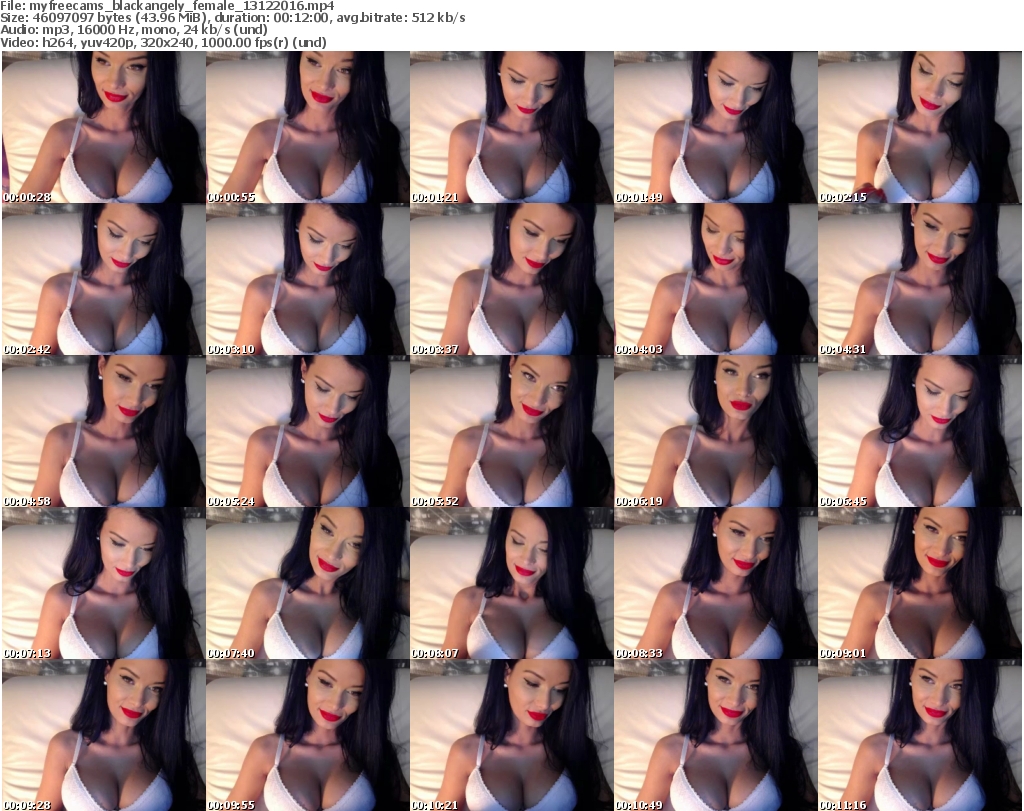Select the 'Video: h264, yuv420p' info line

click(163, 42)
